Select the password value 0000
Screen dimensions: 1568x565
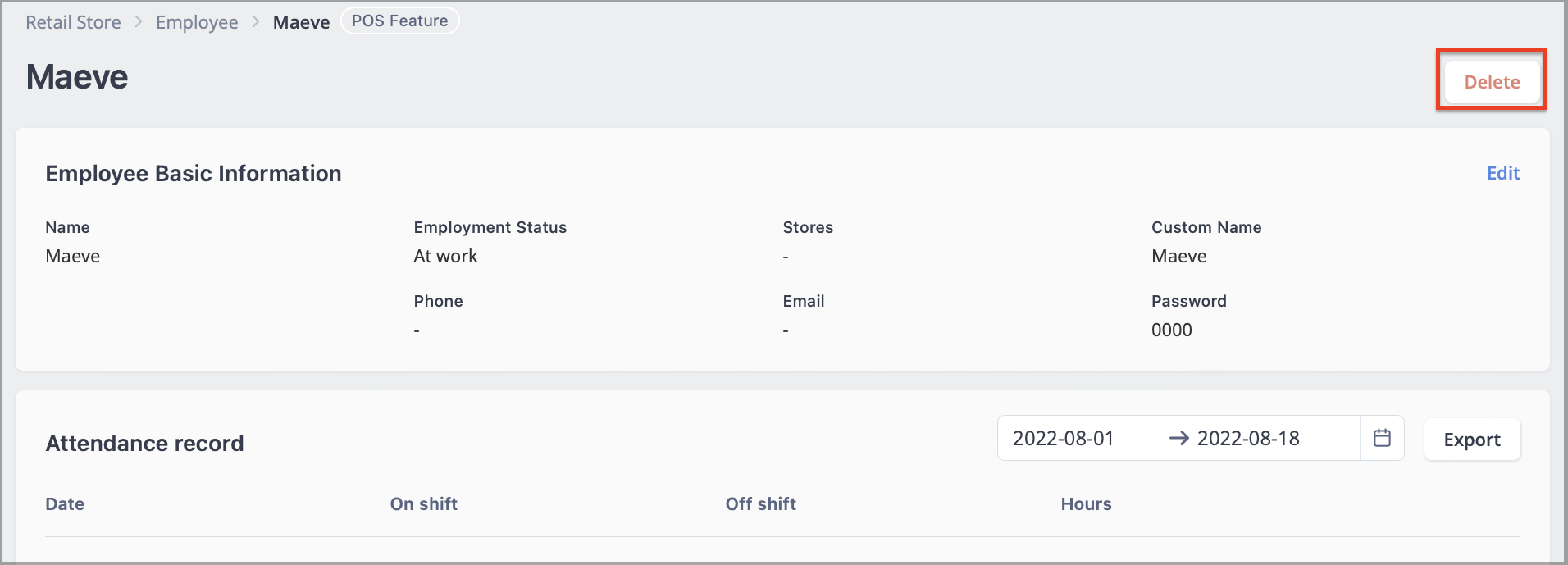point(1172,330)
